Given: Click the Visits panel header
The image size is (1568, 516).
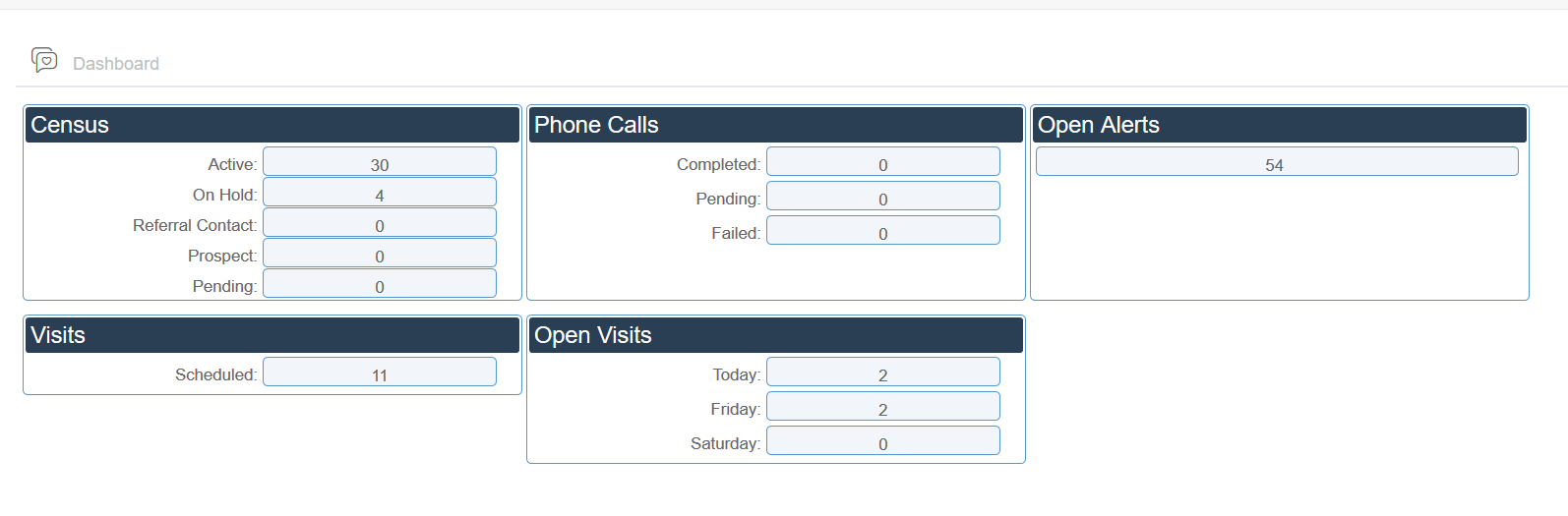Looking at the screenshot, I should coord(272,335).
